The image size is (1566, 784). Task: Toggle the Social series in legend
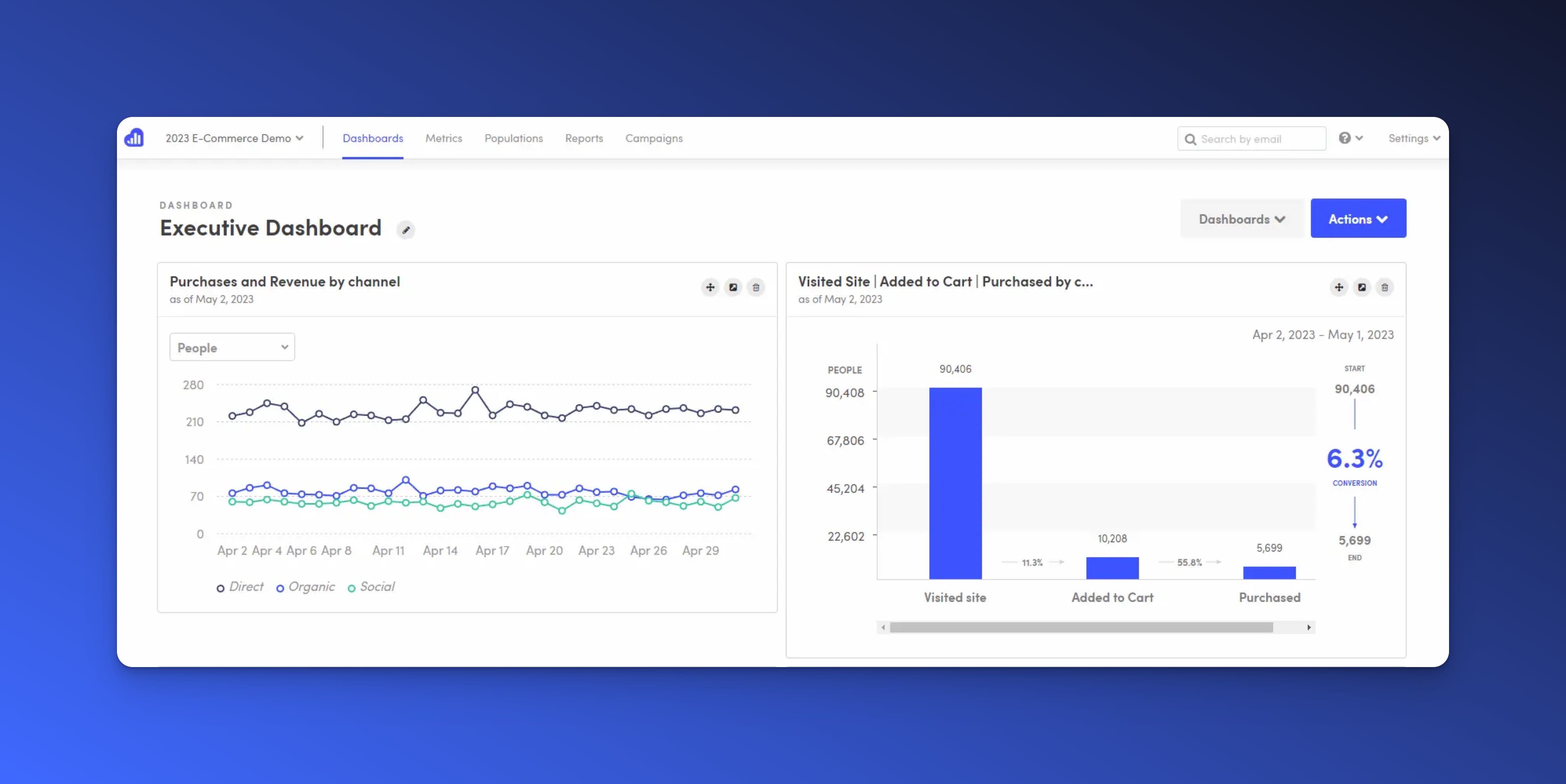pos(371,587)
